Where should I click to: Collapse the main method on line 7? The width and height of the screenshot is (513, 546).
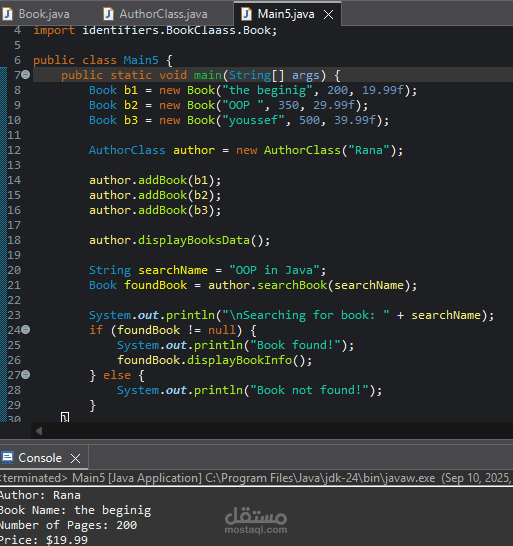26,75
